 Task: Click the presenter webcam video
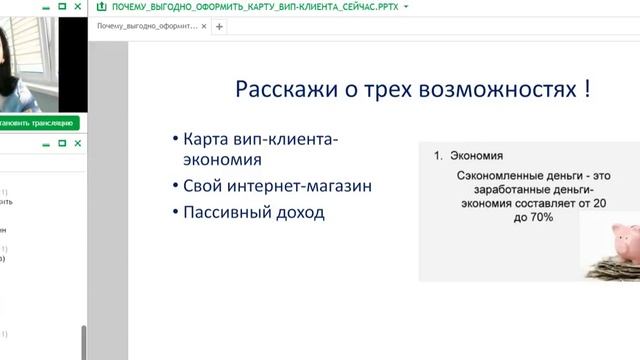(x=29, y=64)
